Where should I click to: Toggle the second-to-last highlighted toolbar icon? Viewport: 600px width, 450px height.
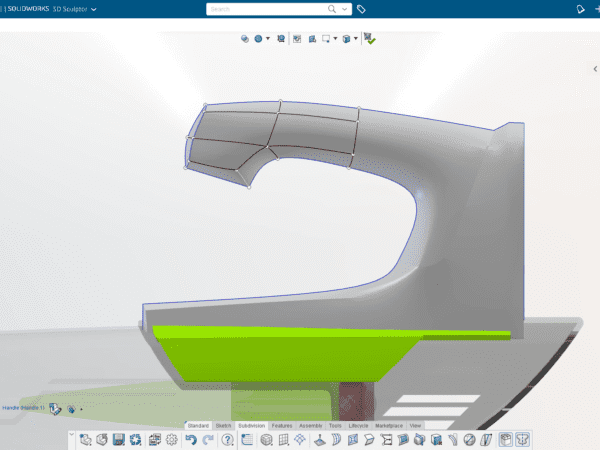click(x=505, y=440)
